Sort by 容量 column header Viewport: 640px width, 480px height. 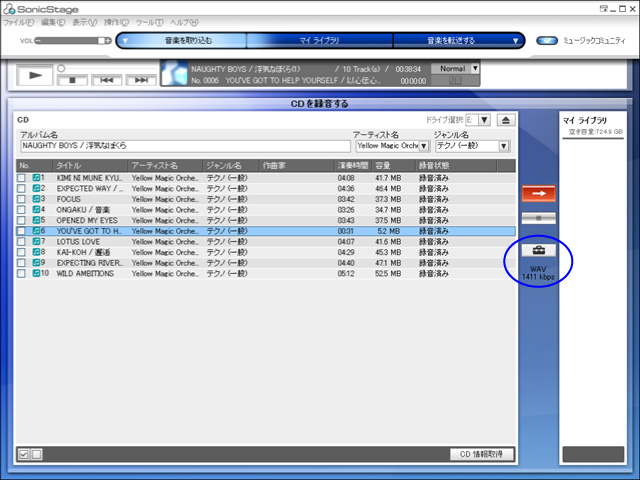393,166
